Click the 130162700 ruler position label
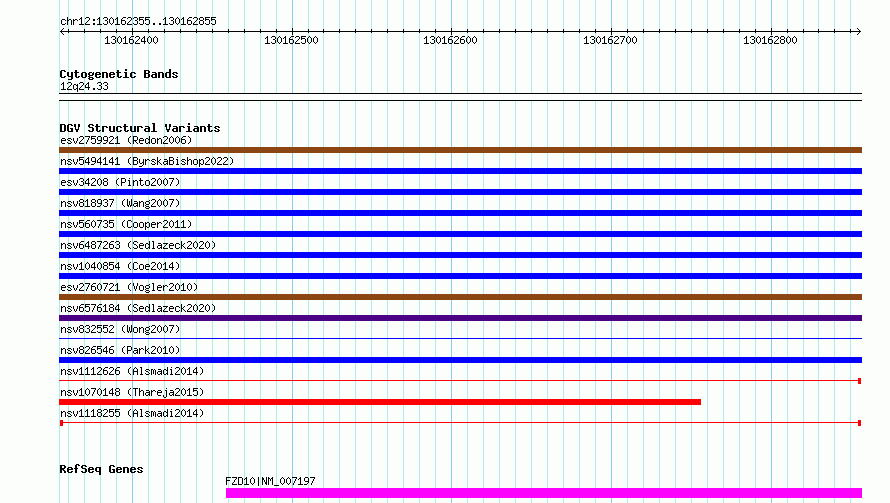 tap(610, 40)
